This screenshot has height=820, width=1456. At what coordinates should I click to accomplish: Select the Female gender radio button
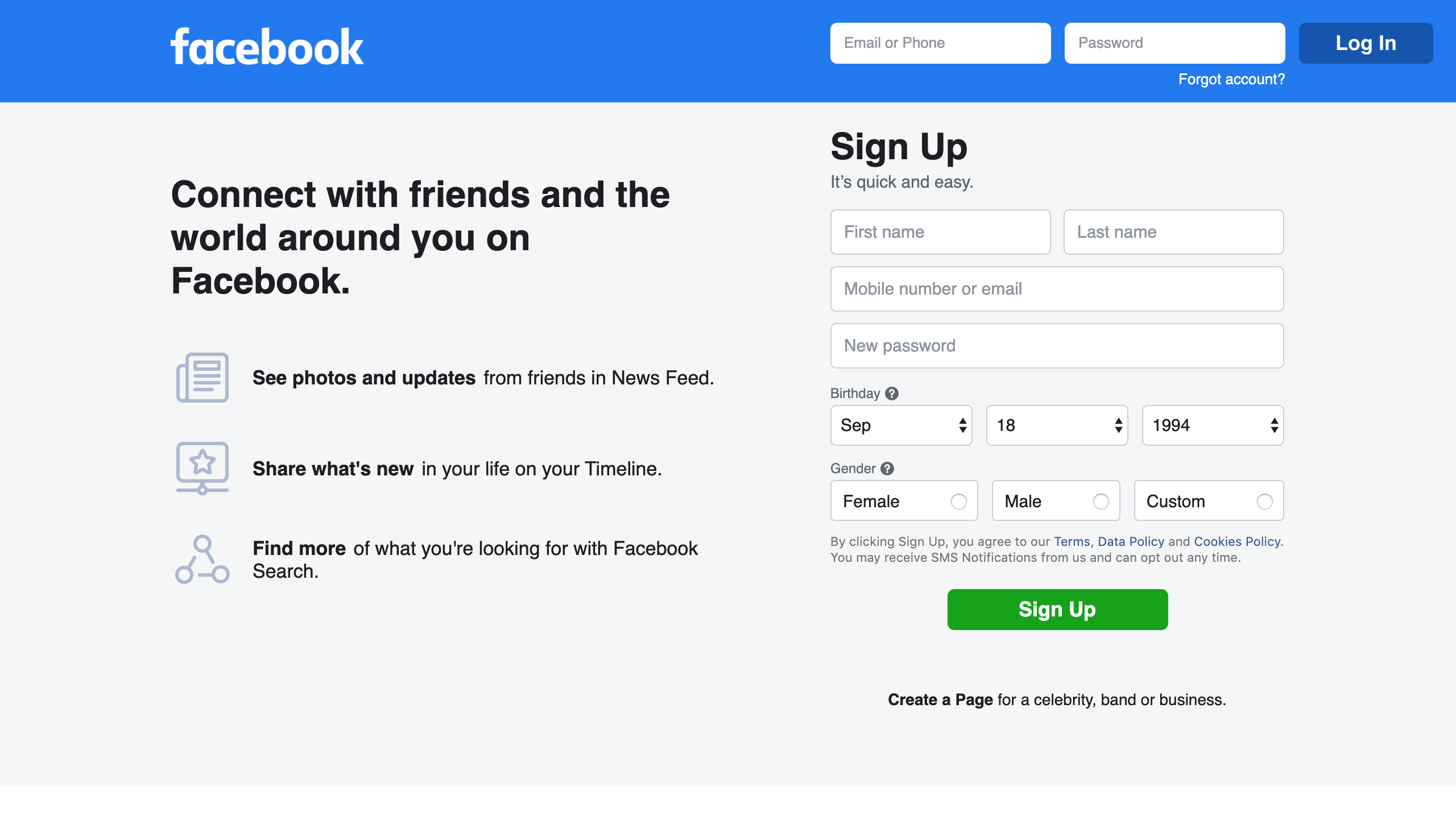point(958,502)
